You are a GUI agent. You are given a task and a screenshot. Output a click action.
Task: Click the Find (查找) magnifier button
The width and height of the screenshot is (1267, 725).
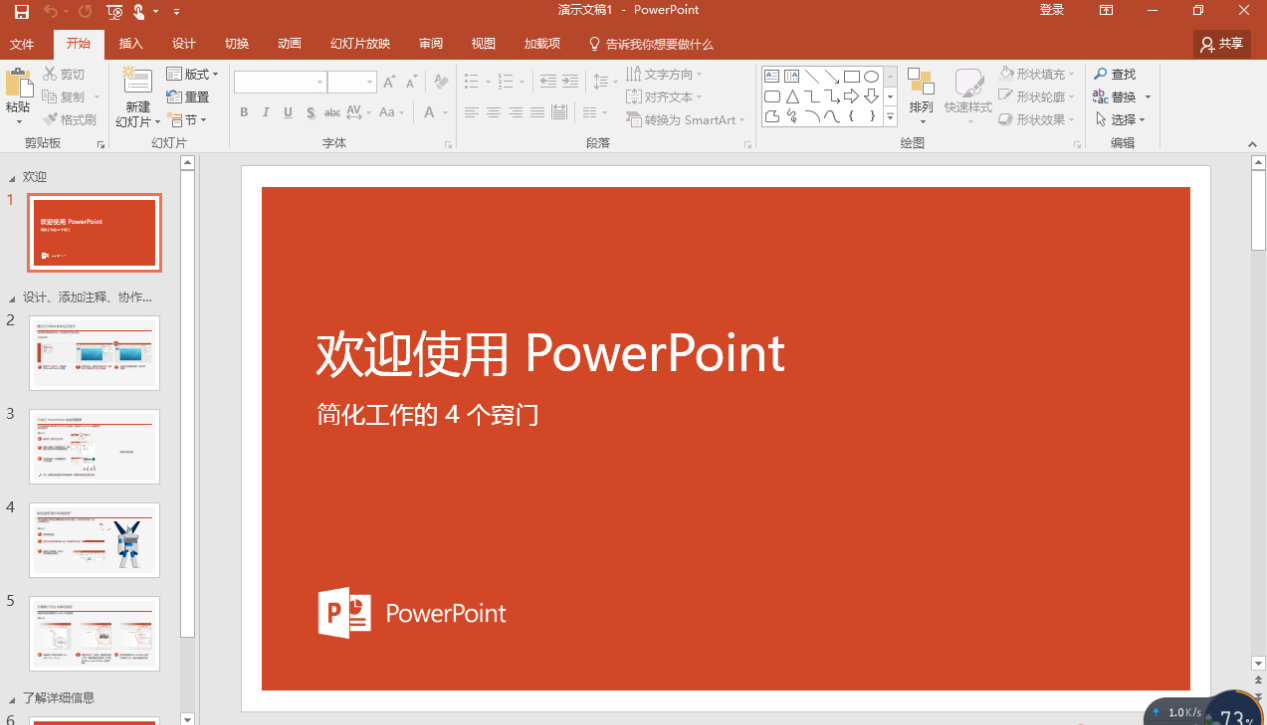1115,74
